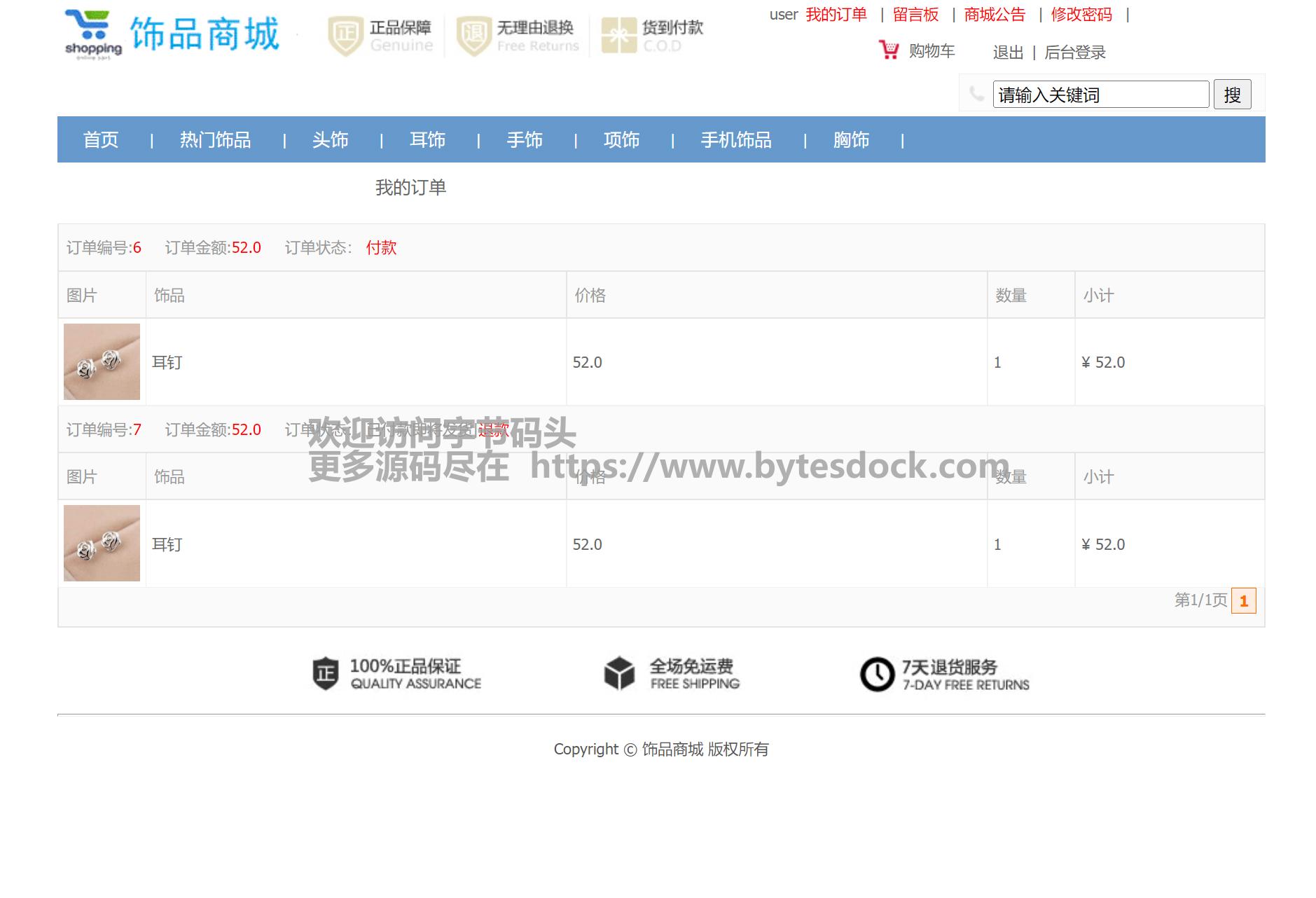Click the shopping cart icon

pos(889,50)
